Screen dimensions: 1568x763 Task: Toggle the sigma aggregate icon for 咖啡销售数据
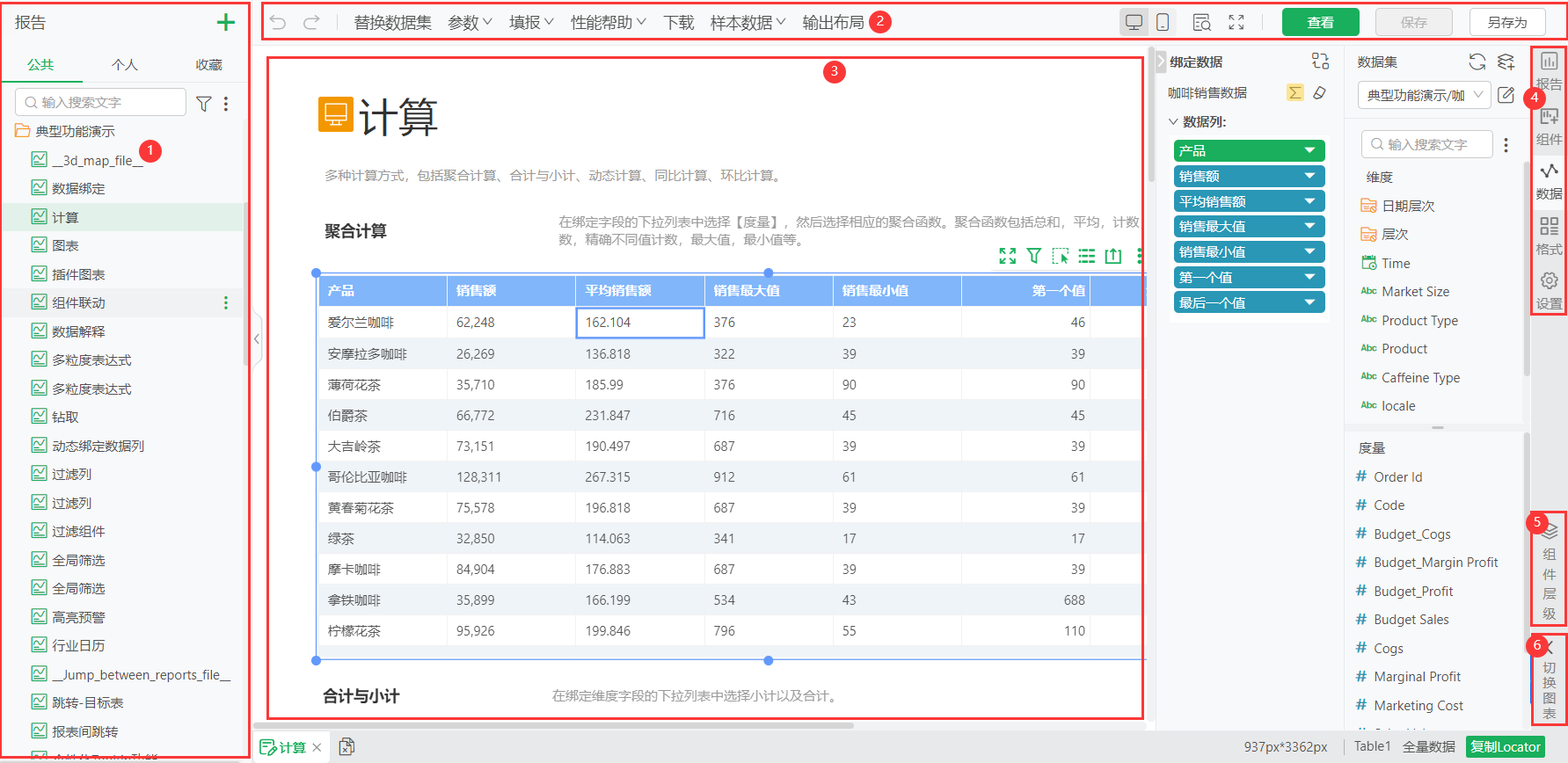(x=1295, y=92)
